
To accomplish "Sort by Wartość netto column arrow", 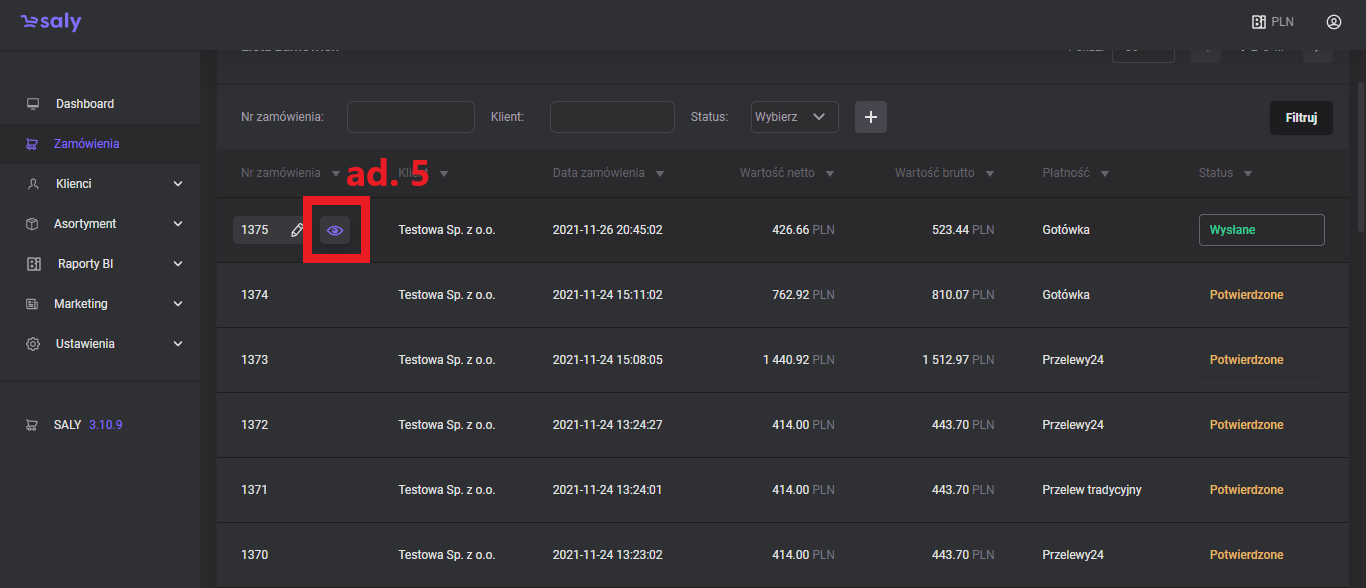I will tap(830, 174).
